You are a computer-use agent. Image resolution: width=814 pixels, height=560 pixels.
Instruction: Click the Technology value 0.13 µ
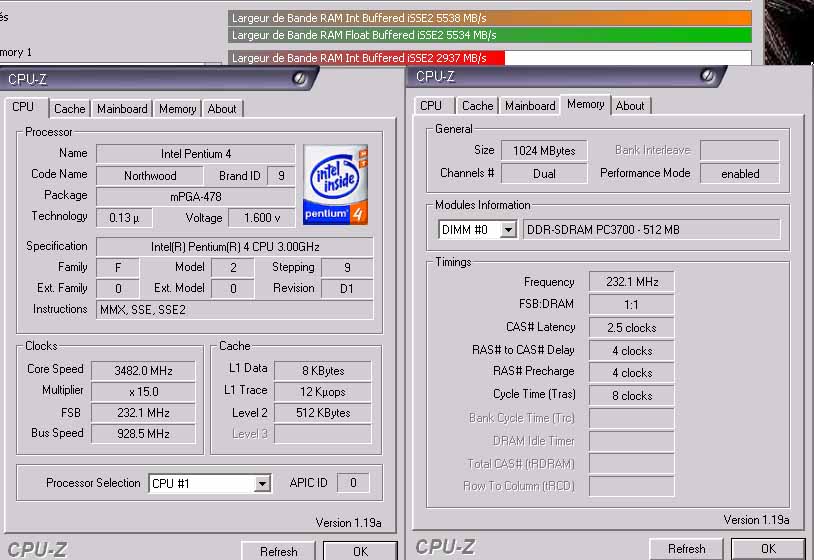124,217
